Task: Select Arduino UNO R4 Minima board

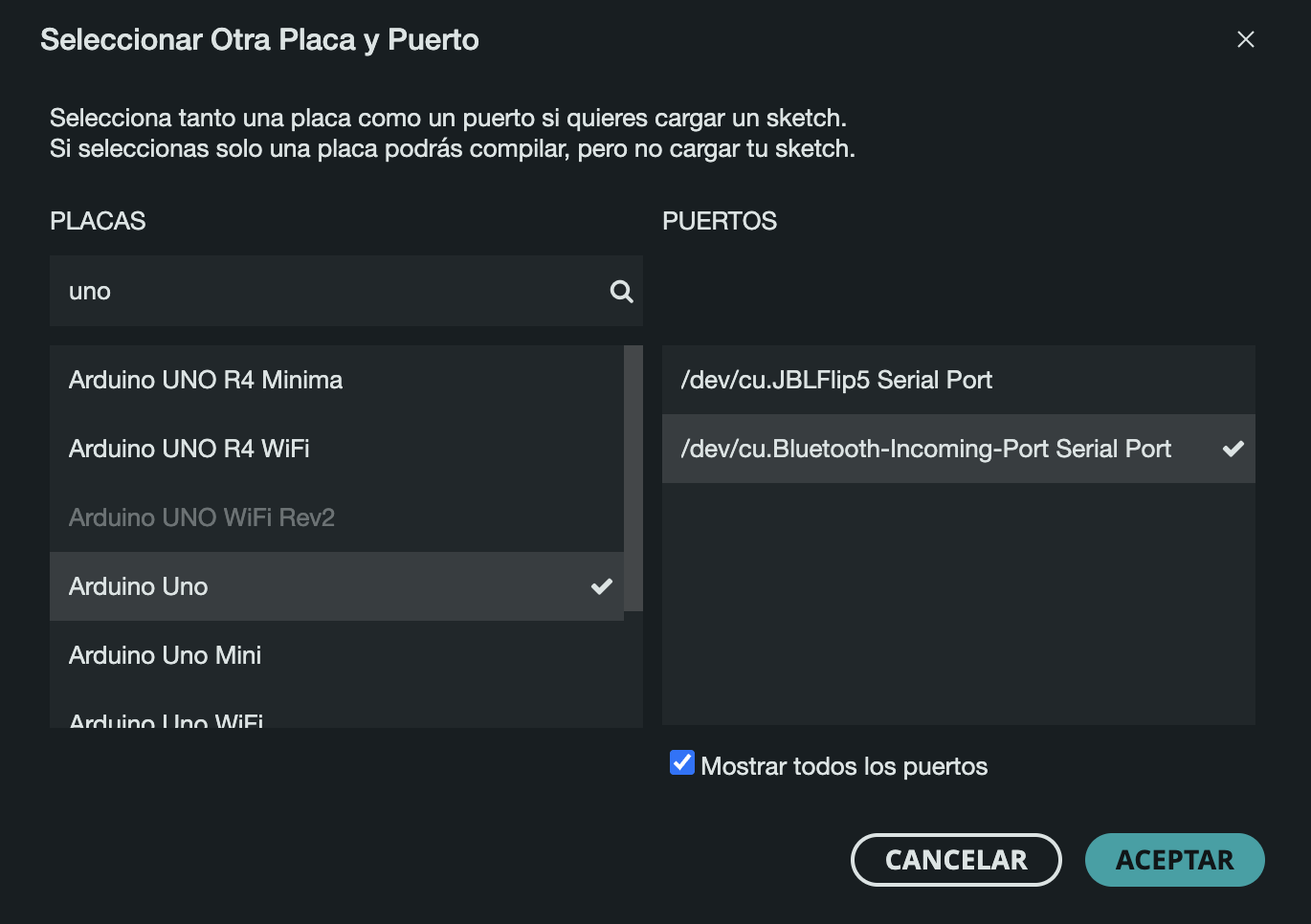Action: [x=206, y=380]
